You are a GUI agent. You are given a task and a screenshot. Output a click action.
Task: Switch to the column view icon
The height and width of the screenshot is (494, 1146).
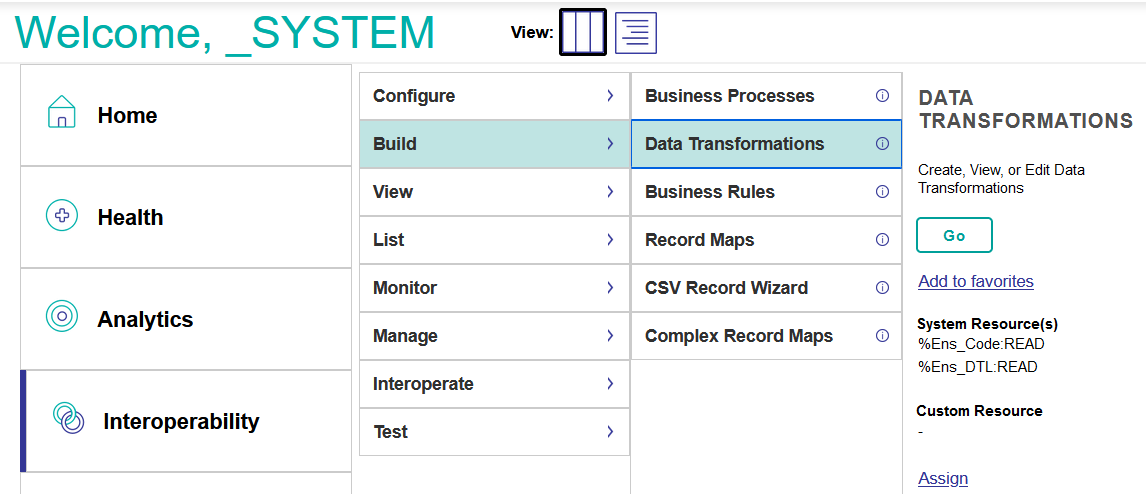[583, 32]
